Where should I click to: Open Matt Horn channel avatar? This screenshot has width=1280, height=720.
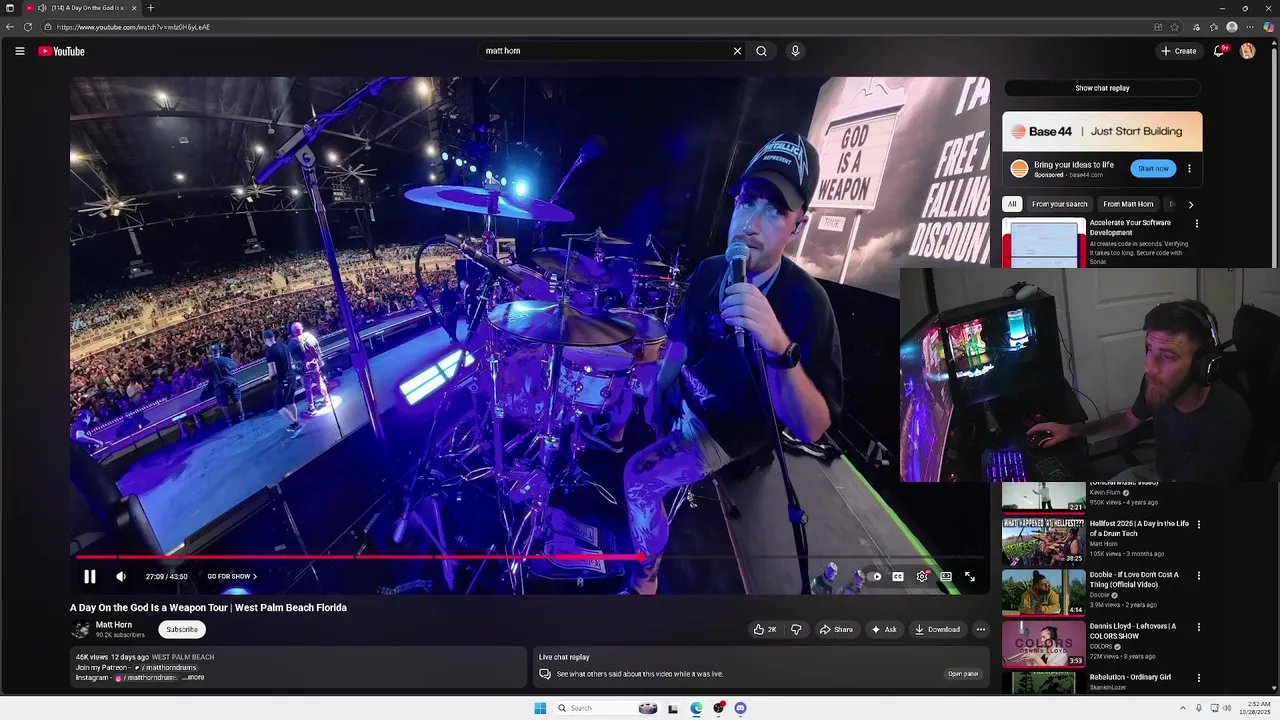pyautogui.click(x=80, y=629)
